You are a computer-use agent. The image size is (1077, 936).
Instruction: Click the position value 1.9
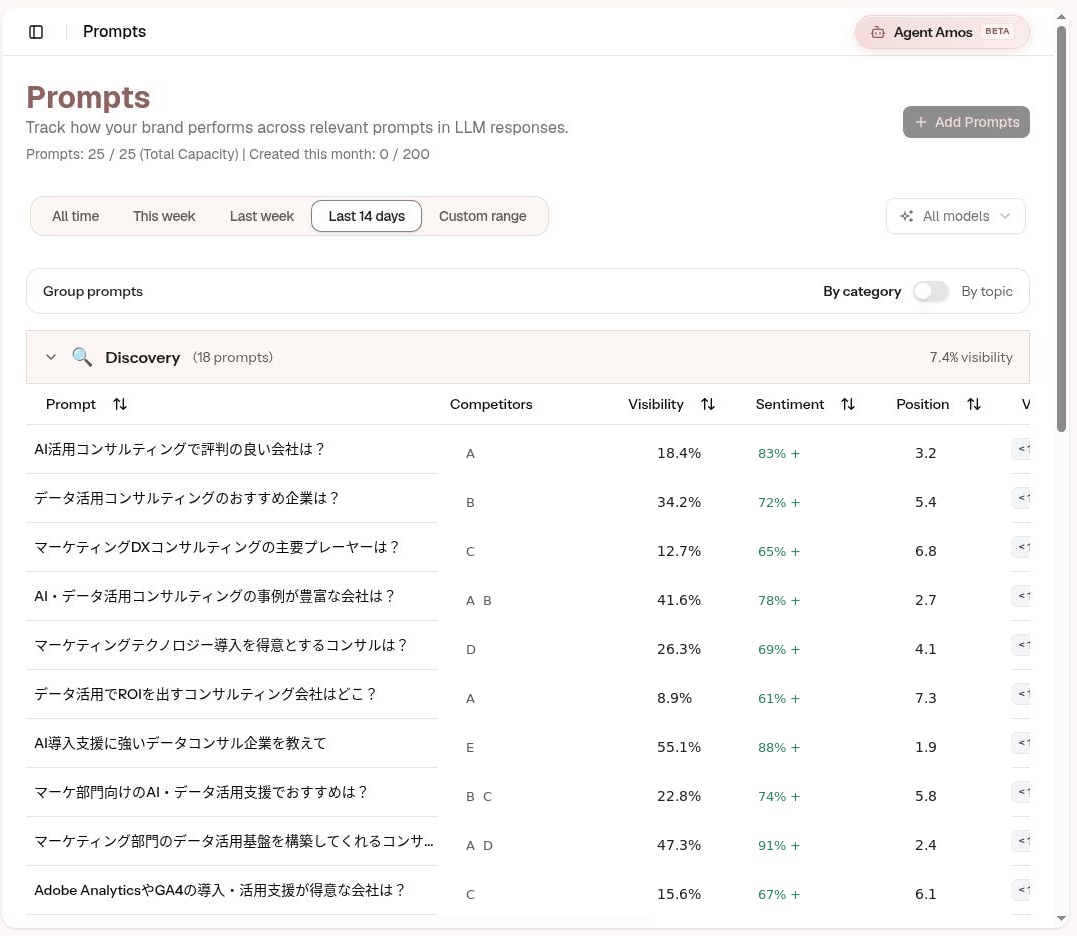click(925, 747)
